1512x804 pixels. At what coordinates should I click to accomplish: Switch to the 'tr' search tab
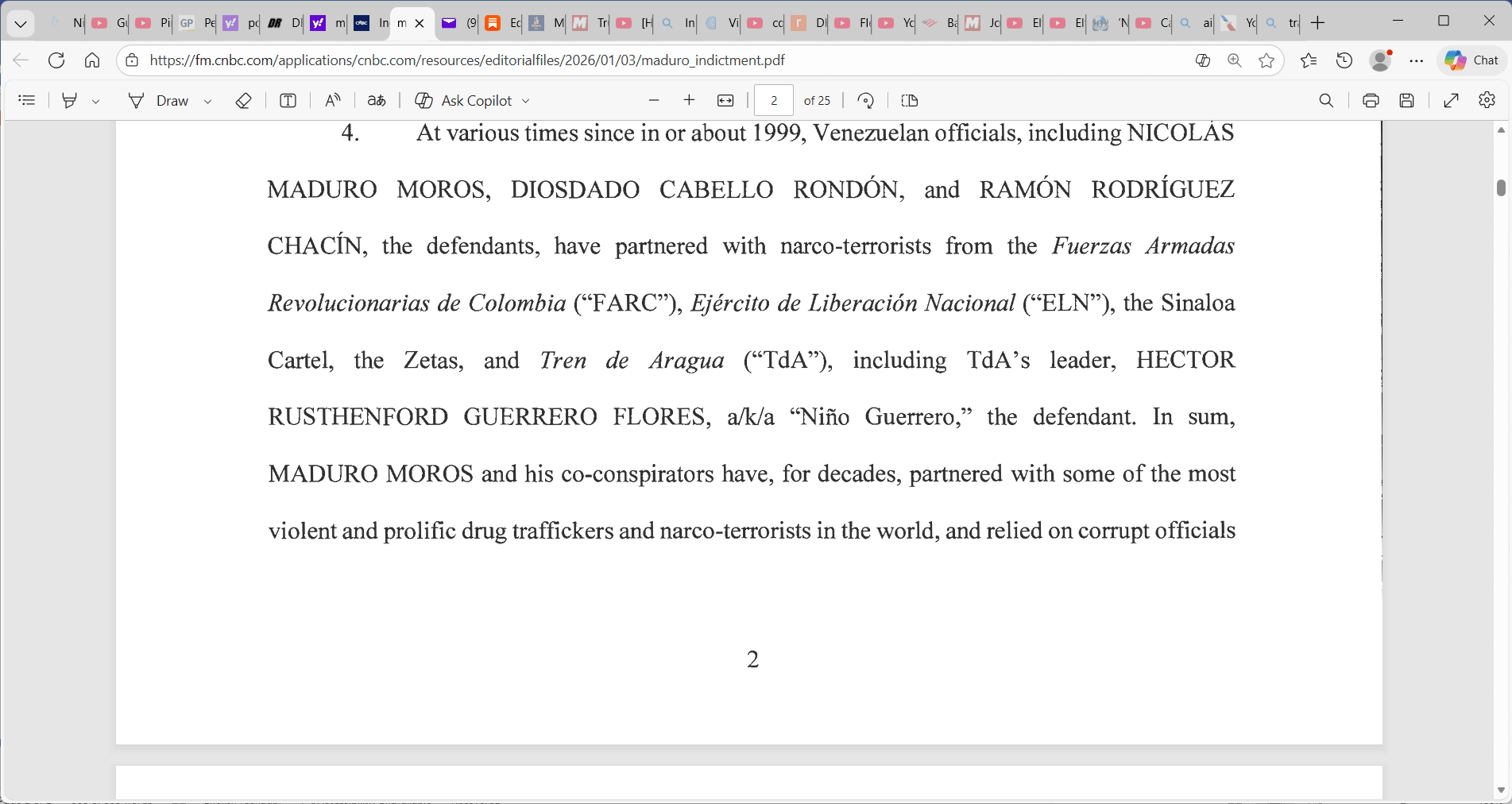point(1281,23)
